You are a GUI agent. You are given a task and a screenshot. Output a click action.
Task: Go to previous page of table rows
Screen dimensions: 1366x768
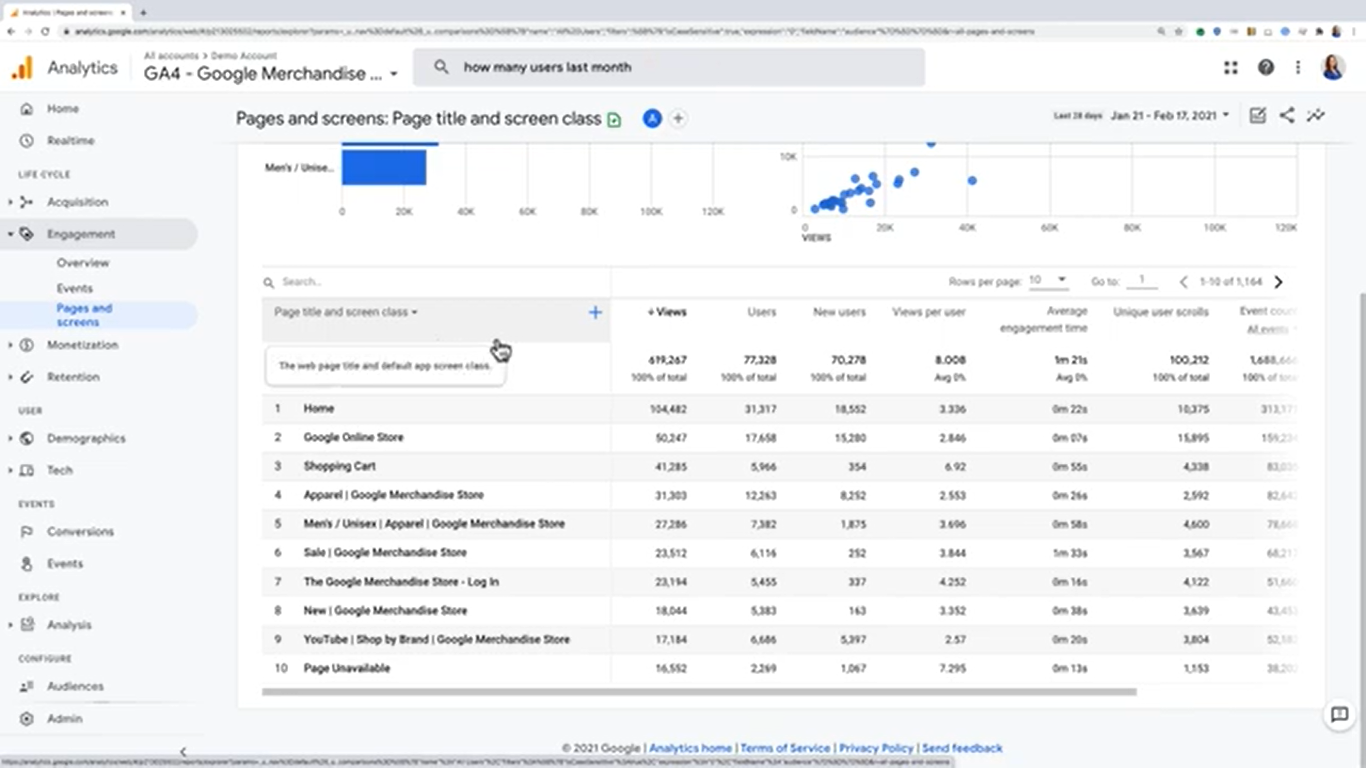(x=1184, y=282)
